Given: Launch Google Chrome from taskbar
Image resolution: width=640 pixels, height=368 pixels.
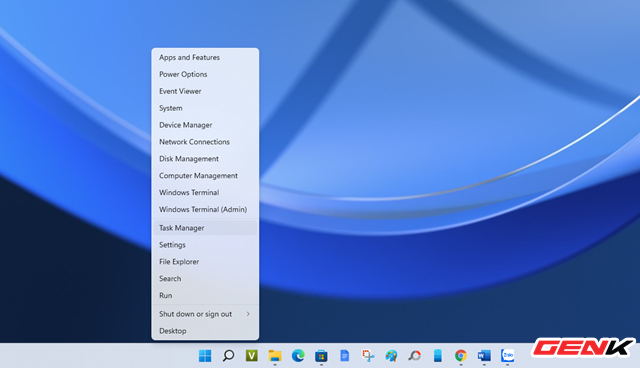Looking at the screenshot, I should pyautogui.click(x=461, y=356).
